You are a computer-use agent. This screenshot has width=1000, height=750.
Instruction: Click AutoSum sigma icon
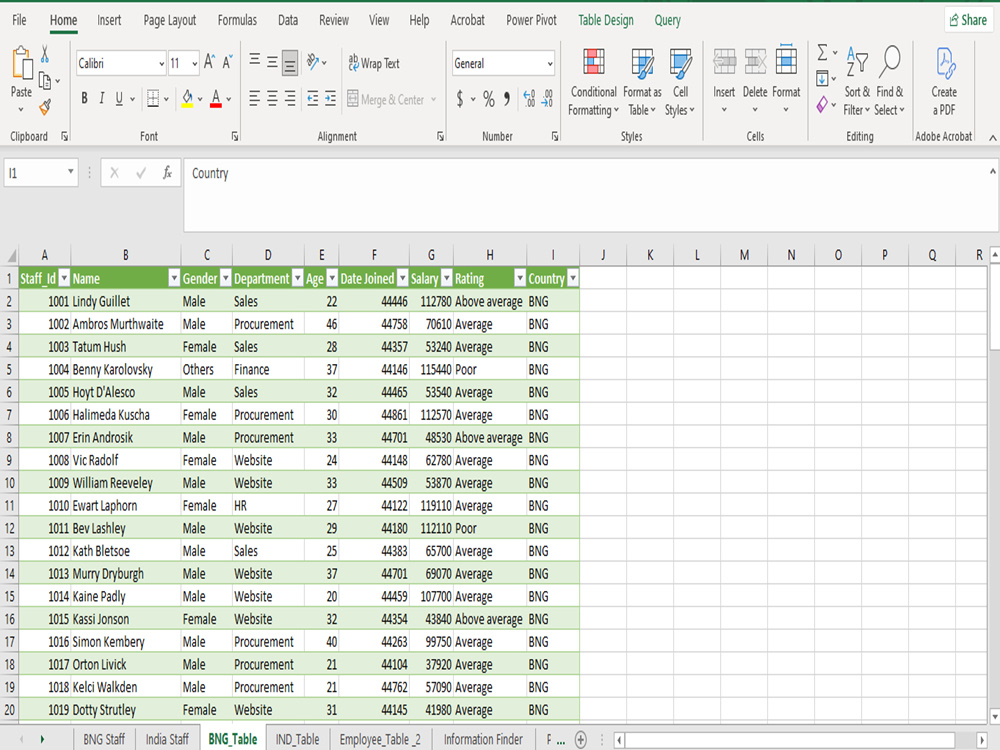822,52
